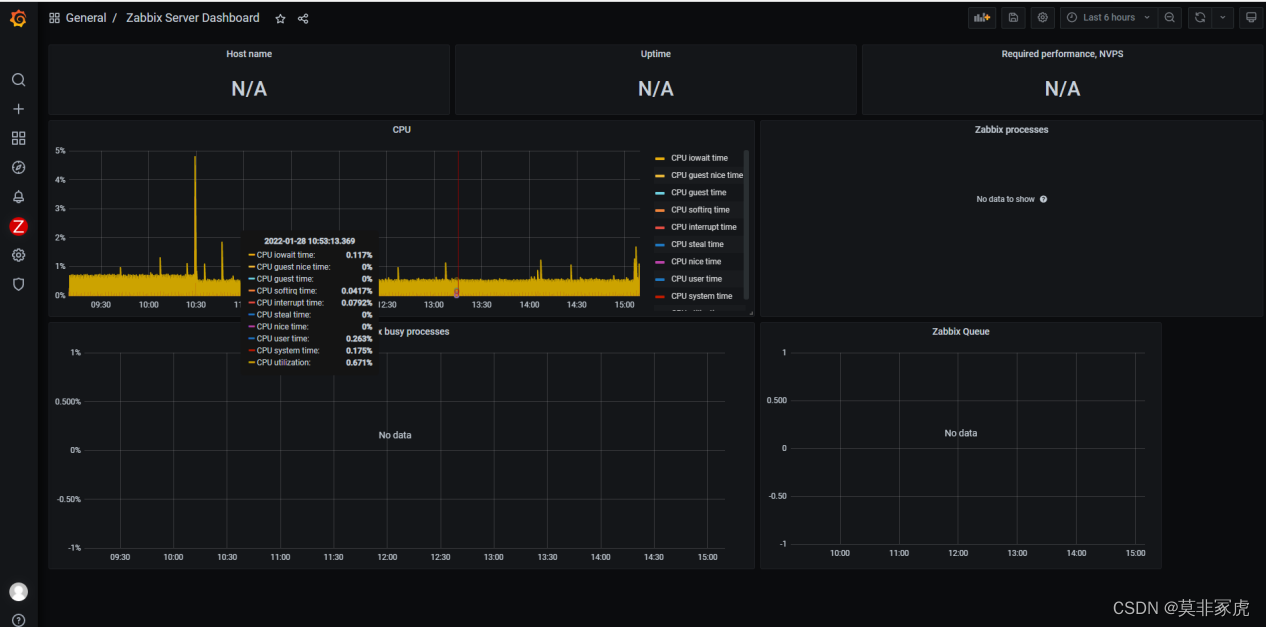Viewport: 1266px width, 627px height.
Task: Click the N/A value in Uptime panel
Action: point(656,89)
